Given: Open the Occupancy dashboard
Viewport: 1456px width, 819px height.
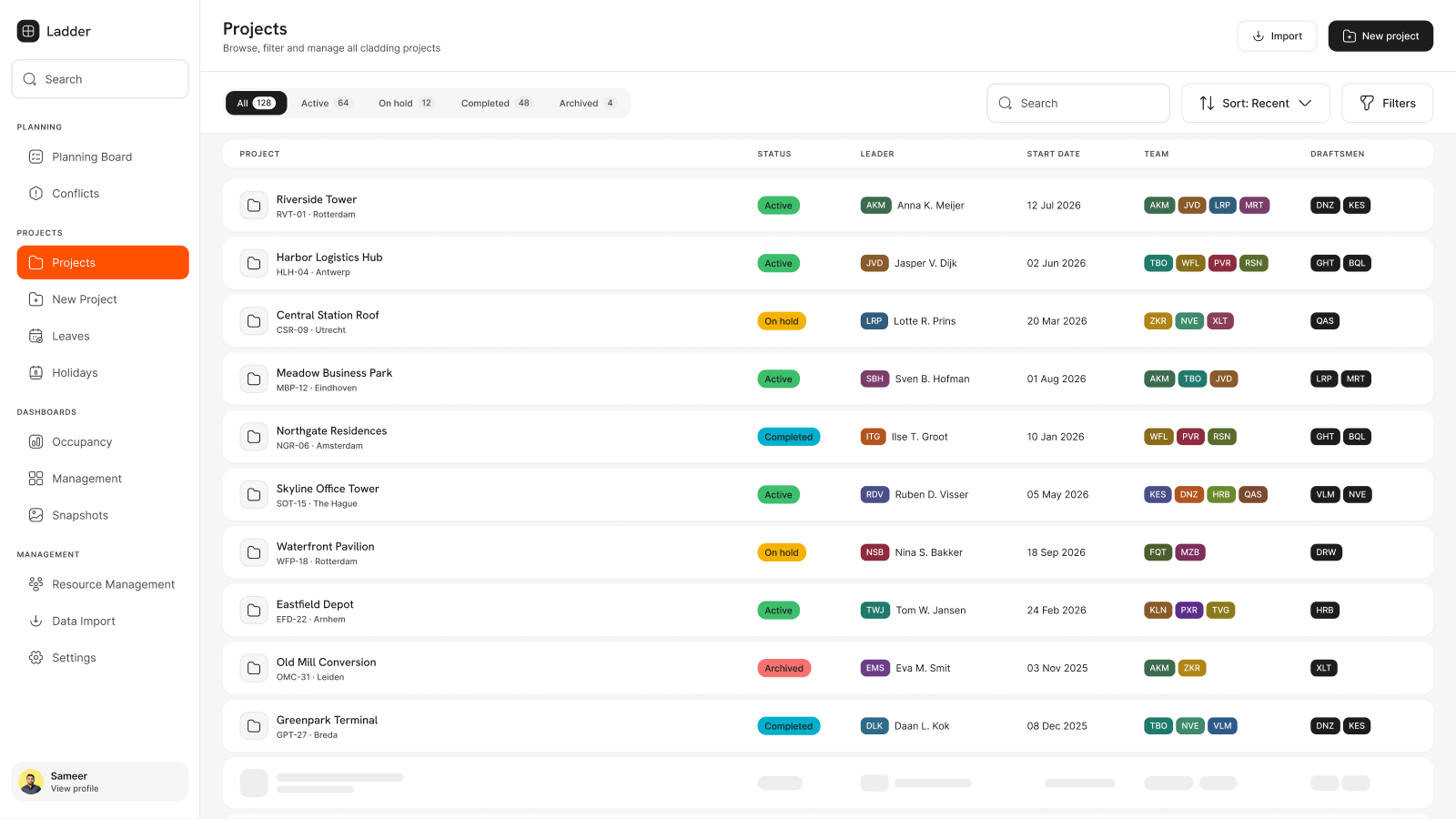Looking at the screenshot, I should [x=103, y=441].
